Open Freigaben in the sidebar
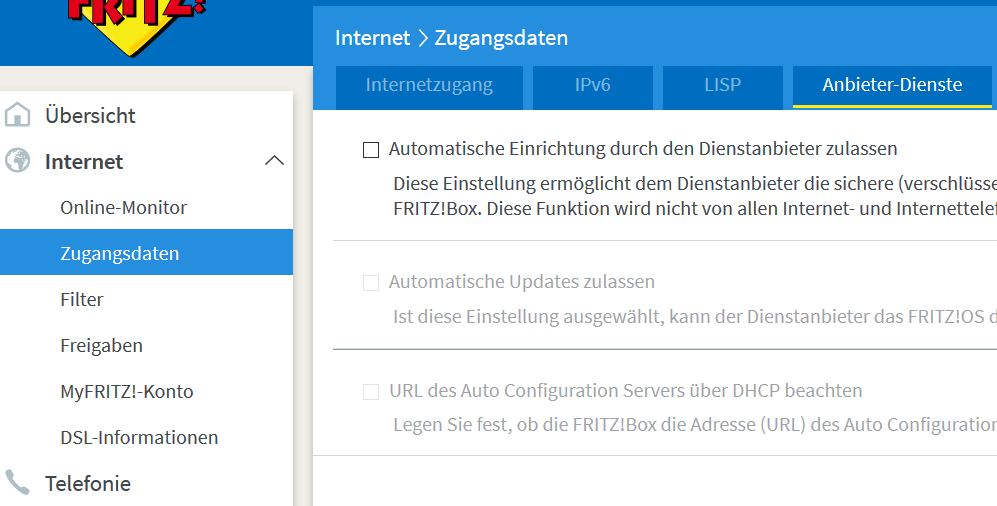Image resolution: width=997 pixels, height=506 pixels. coord(101,346)
